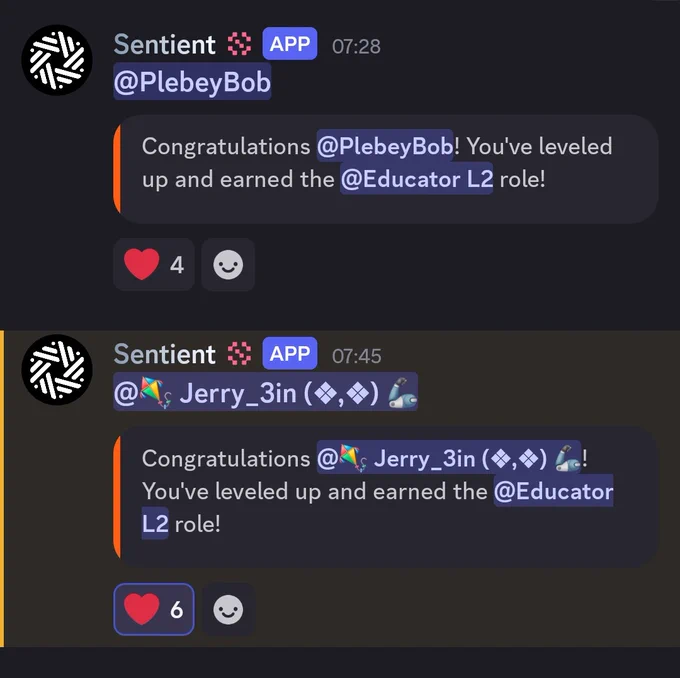Open add reaction smiley under PlebeyBob's message
This screenshot has width=680, height=678.
[228, 265]
